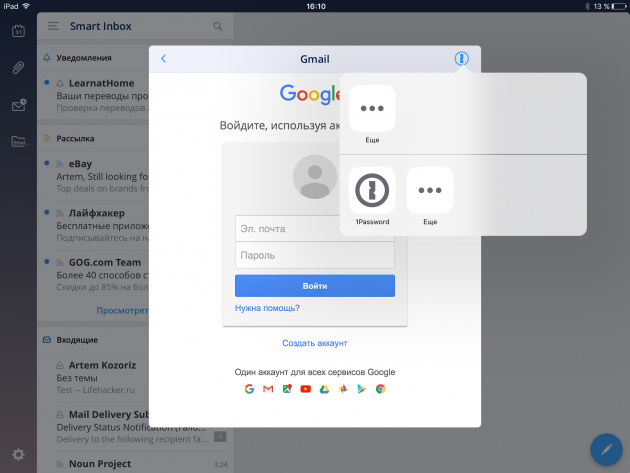This screenshot has width=630, height=473.
Task: Focus the Эл. почта email field
Action: (315, 229)
